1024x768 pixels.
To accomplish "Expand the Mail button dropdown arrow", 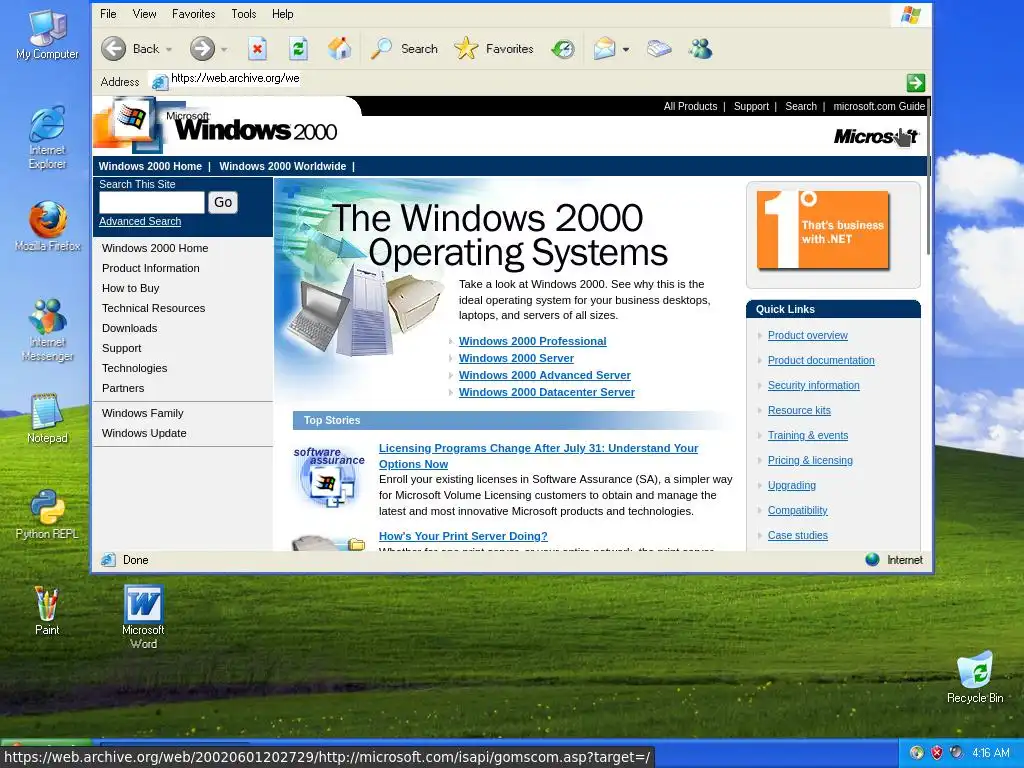I will [x=626, y=50].
